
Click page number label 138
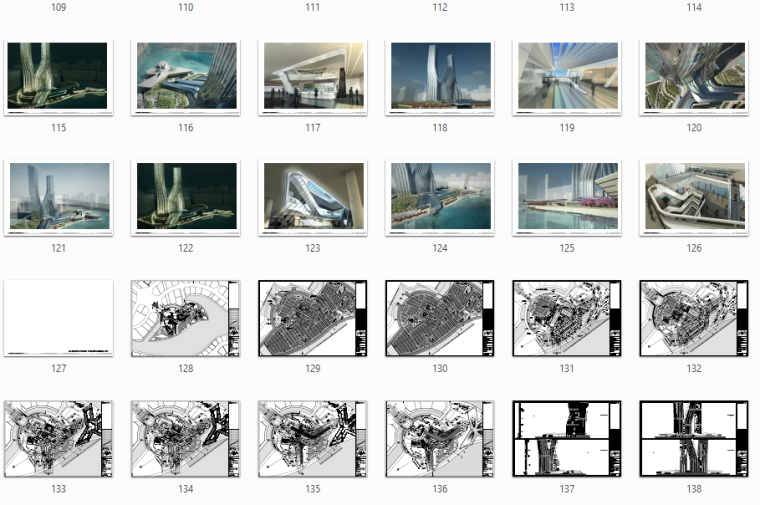(694, 489)
